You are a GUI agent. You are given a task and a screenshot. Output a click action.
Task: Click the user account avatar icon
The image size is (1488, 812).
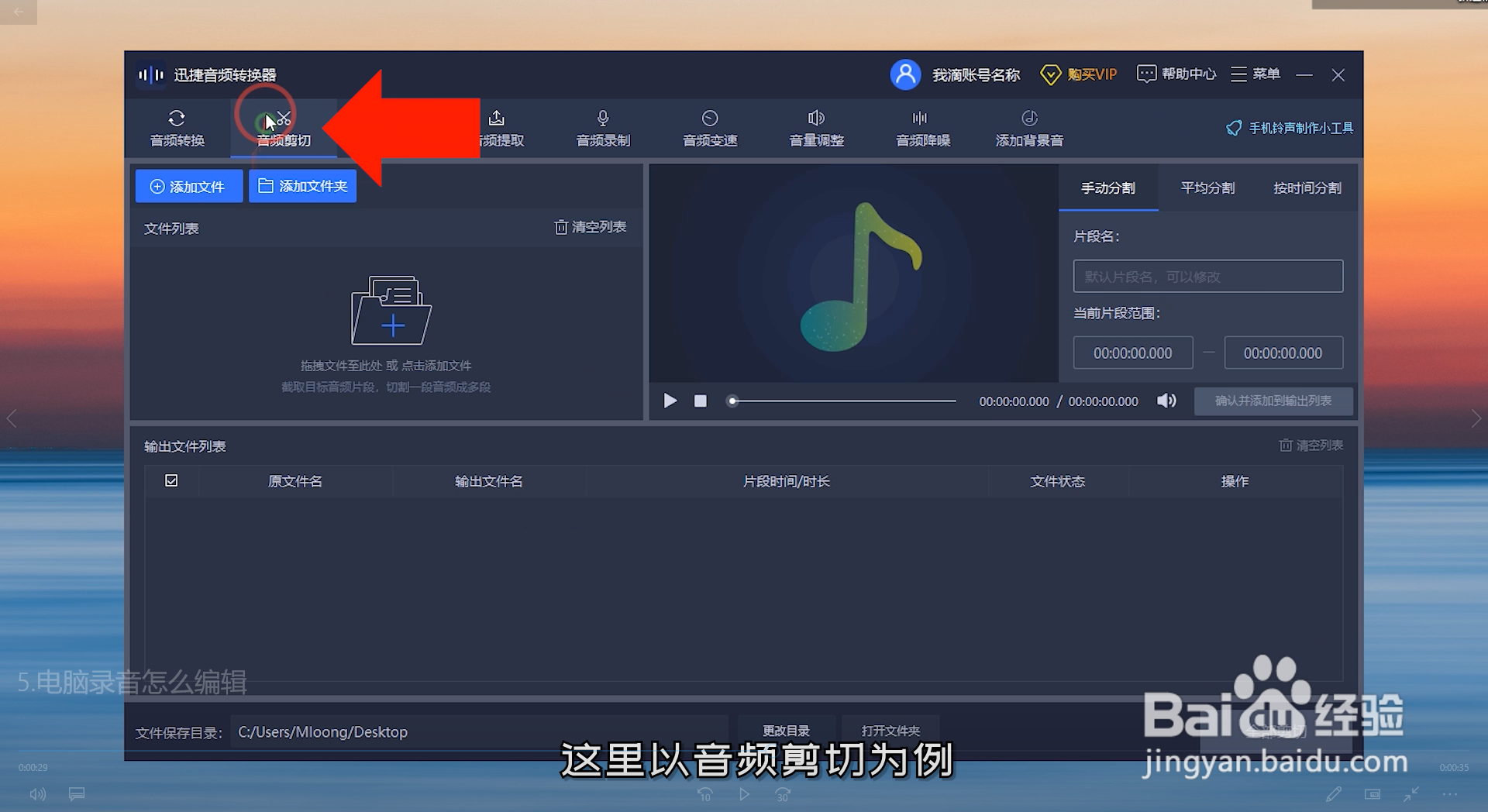coord(905,74)
